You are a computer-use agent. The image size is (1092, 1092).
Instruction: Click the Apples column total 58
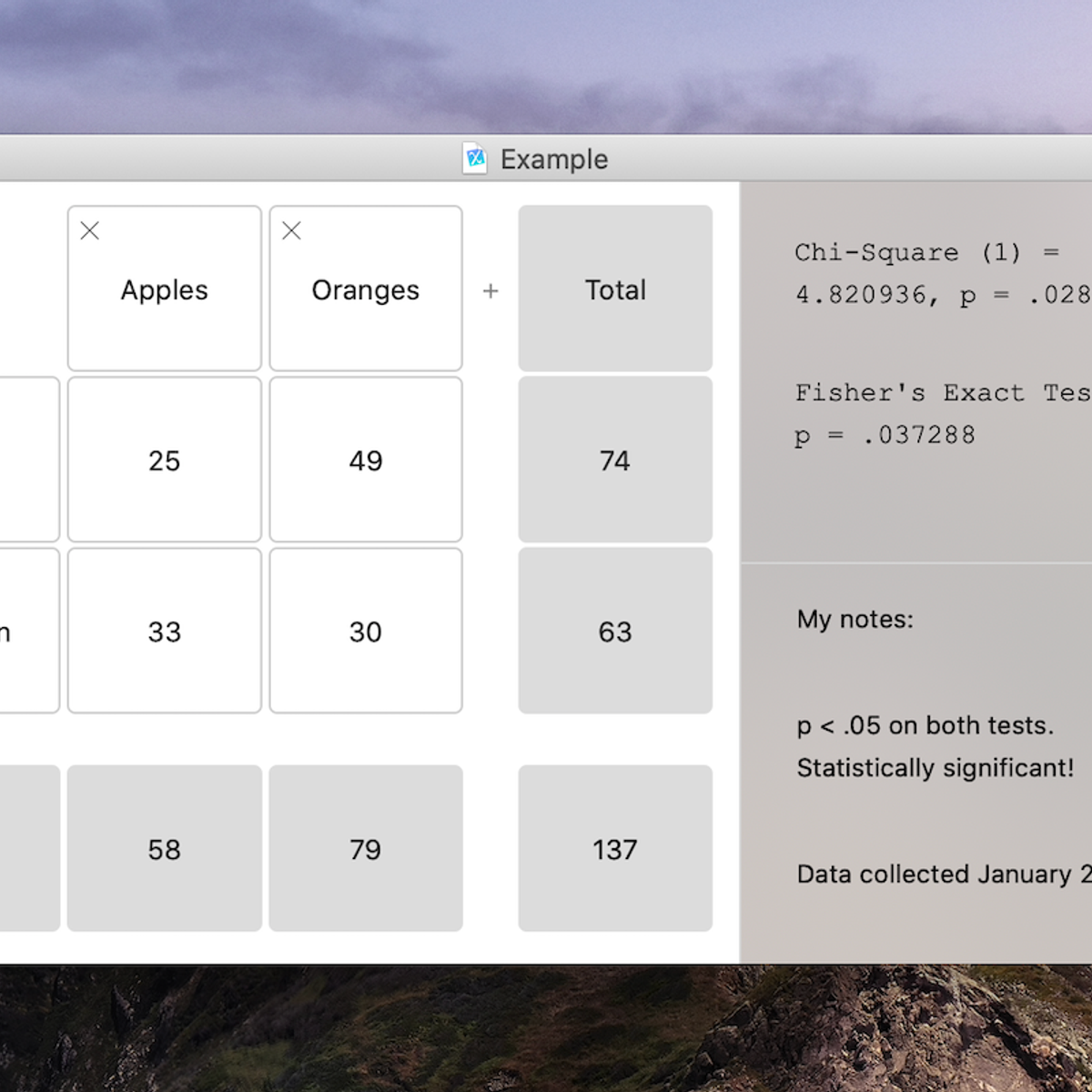pos(165,848)
